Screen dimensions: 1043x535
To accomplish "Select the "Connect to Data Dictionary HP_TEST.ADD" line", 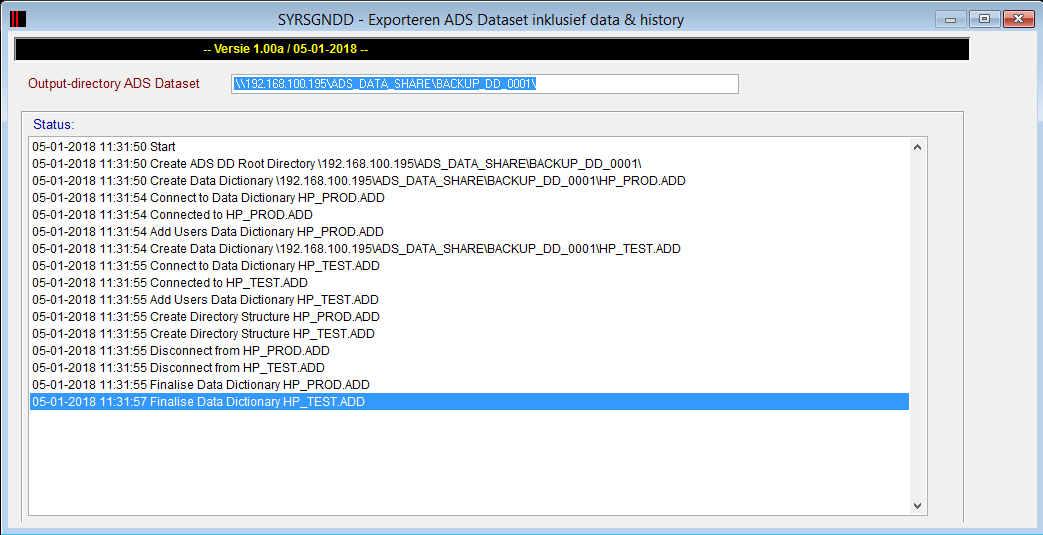I will tap(470, 266).
